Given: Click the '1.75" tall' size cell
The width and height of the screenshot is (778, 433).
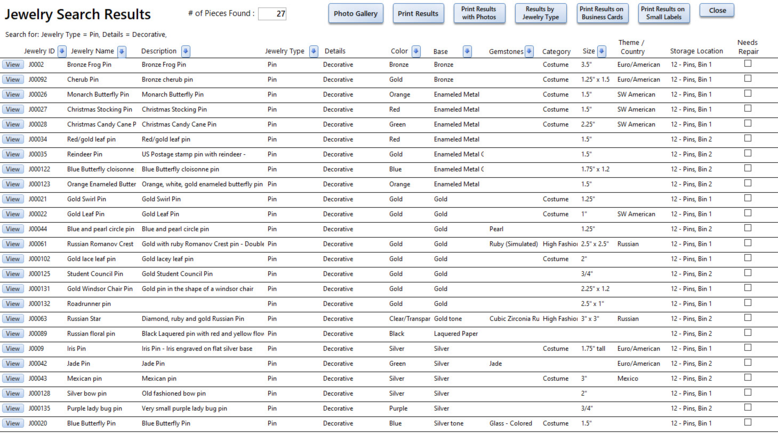Looking at the screenshot, I should [x=593, y=349].
